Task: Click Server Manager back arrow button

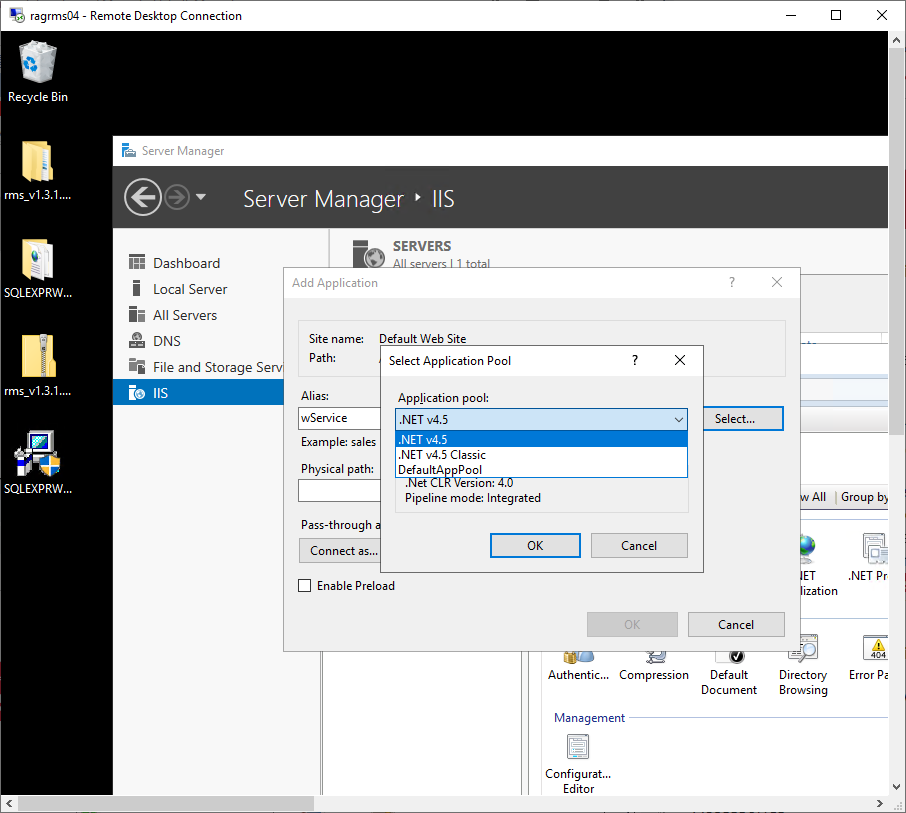Action: pyautogui.click(x=142, y=198)
